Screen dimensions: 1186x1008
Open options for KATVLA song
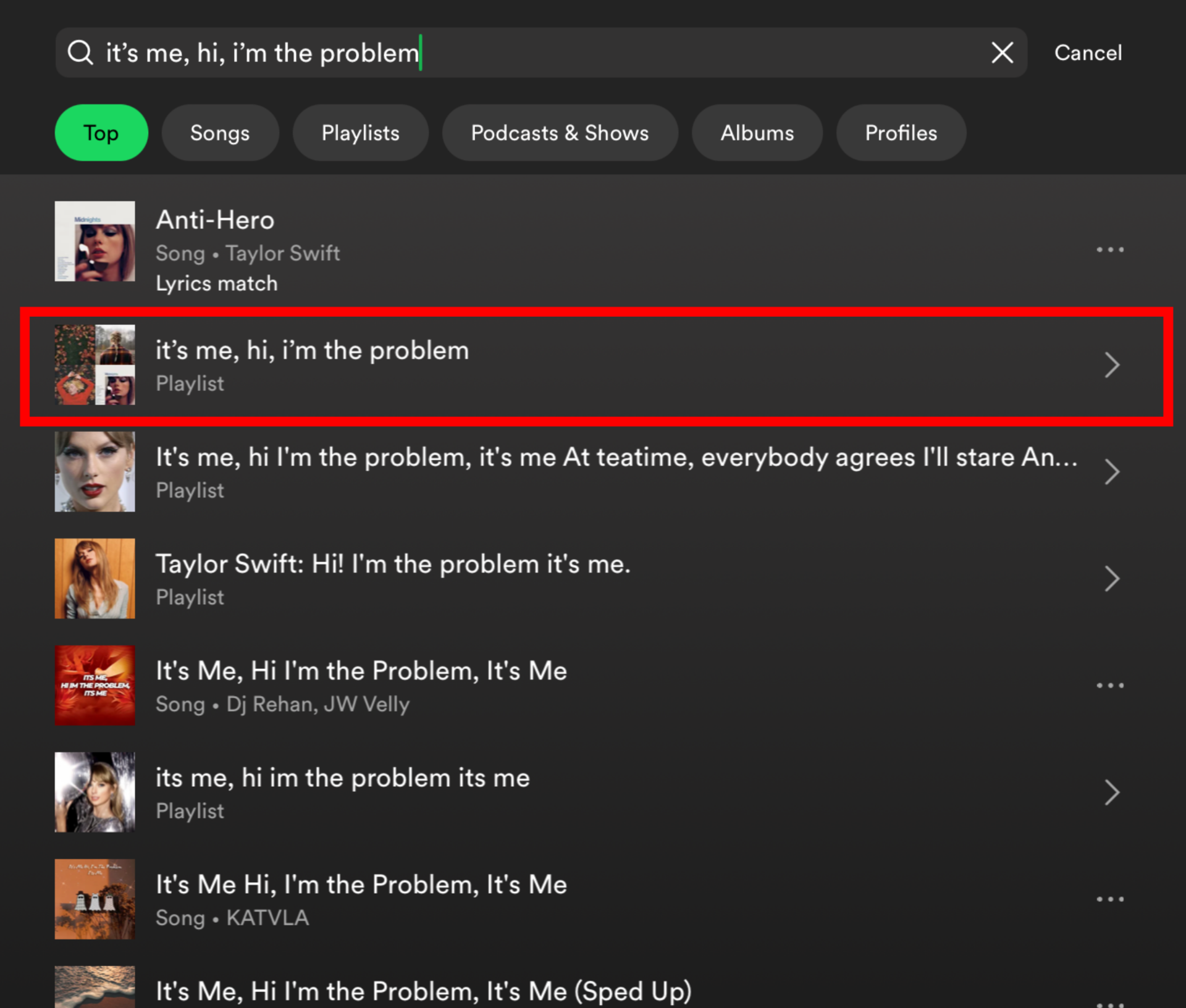point(1109,899)
